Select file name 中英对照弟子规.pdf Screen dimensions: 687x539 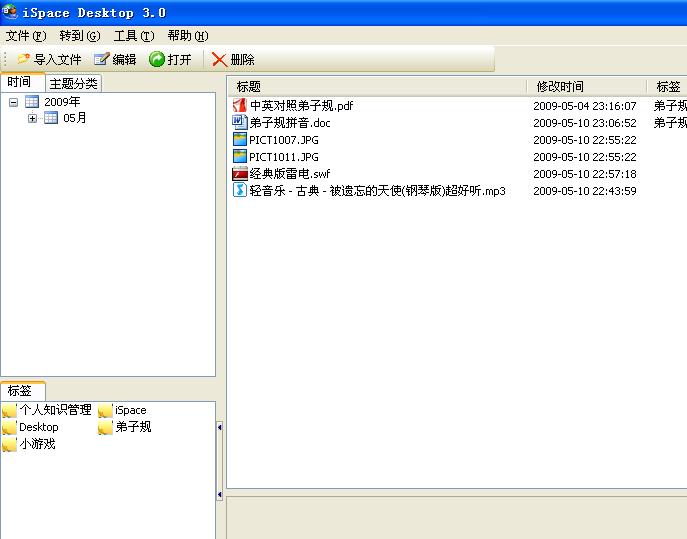(301, 106)
